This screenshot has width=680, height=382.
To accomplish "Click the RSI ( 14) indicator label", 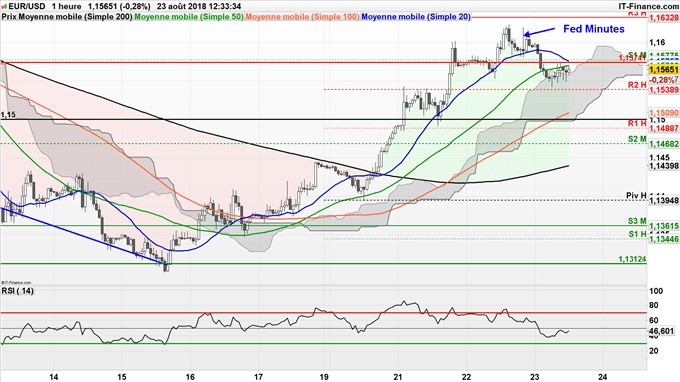I will coord(18,291).
